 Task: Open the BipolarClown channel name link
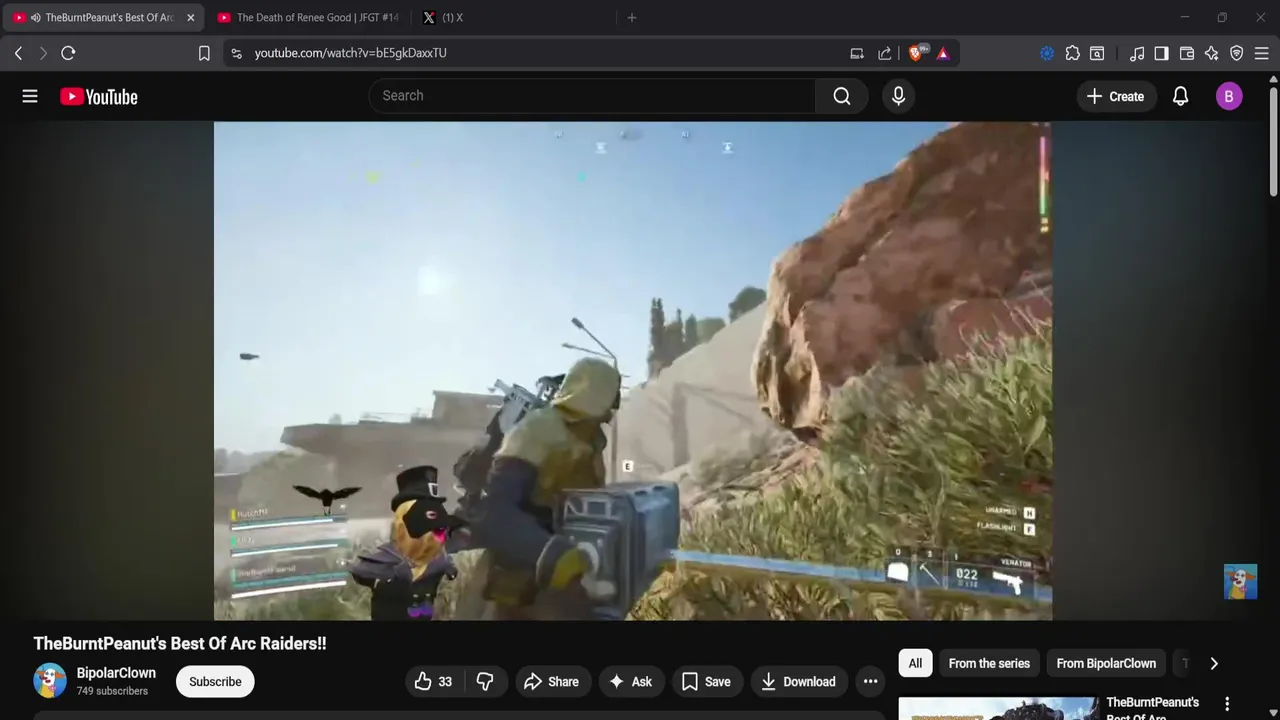(116, 673)
